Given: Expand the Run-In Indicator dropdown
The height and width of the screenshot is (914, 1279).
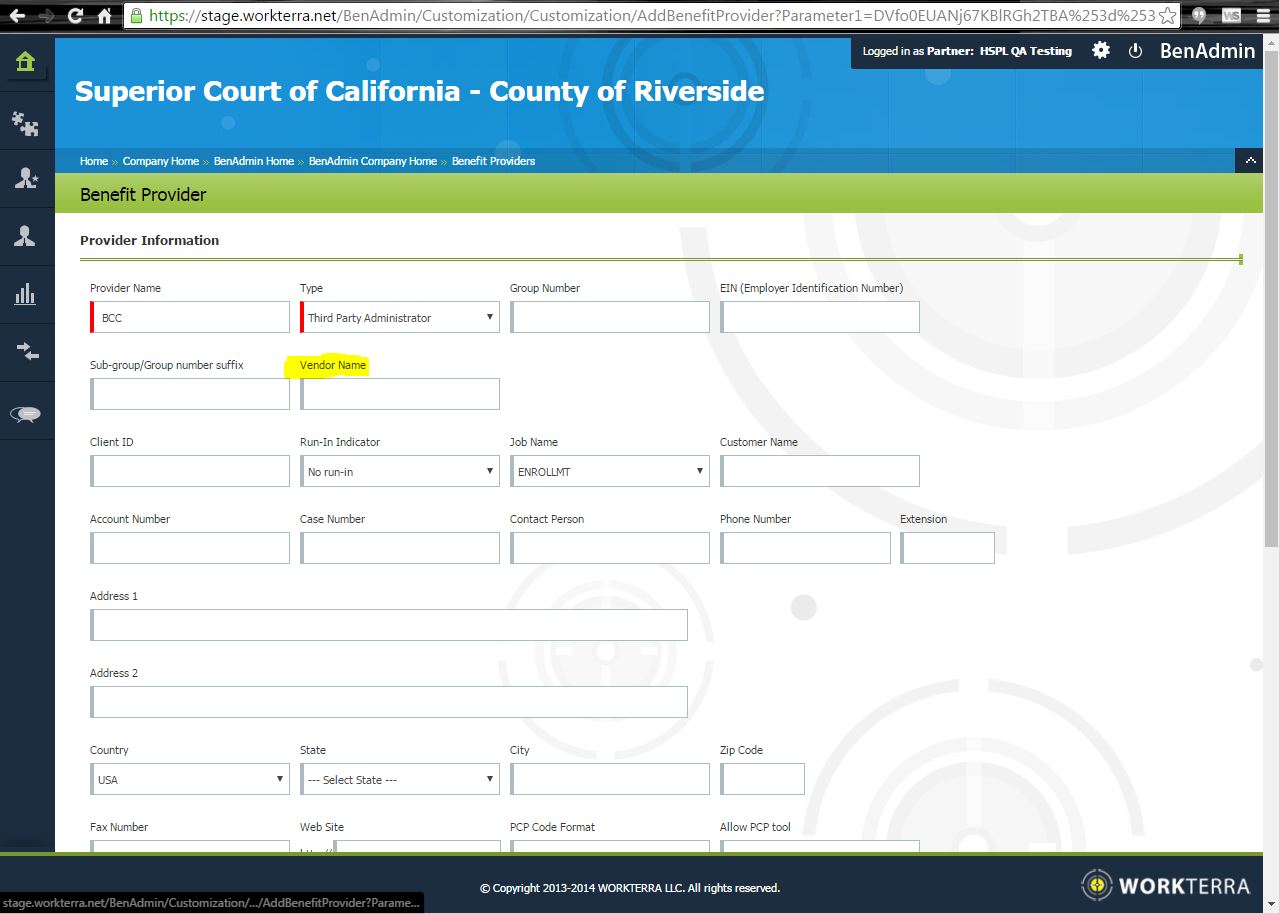Looking at the screenshot, I should tap(400, 472).
